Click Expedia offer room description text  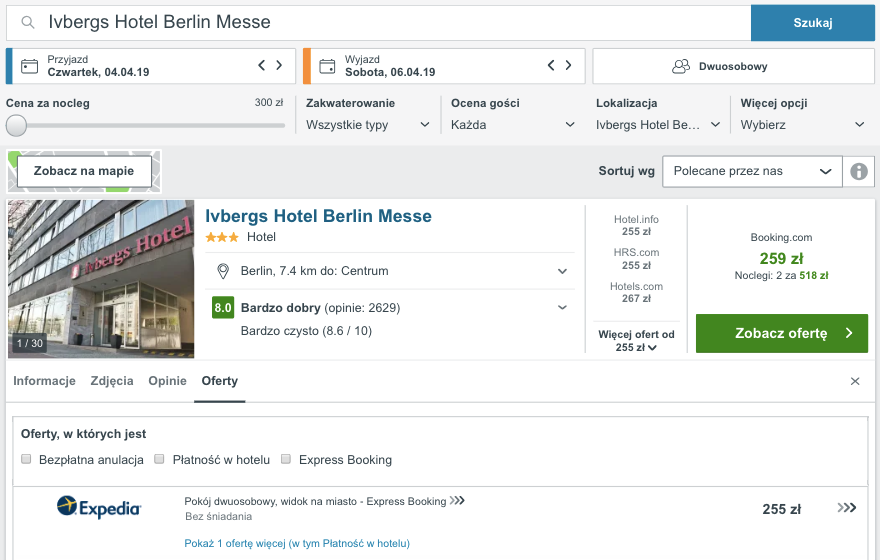pos(315,501)
